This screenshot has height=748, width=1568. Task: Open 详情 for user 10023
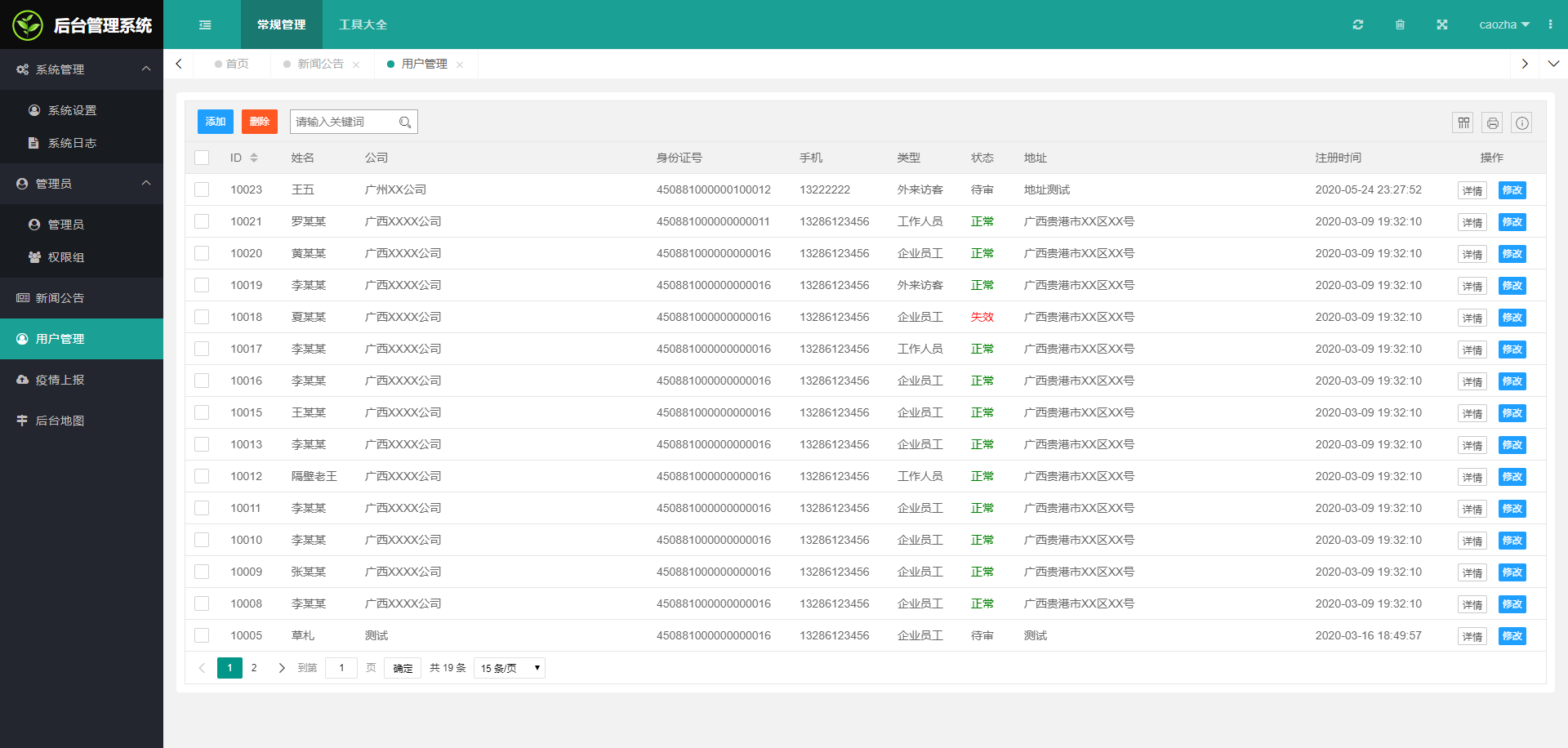pos(1472,190)
